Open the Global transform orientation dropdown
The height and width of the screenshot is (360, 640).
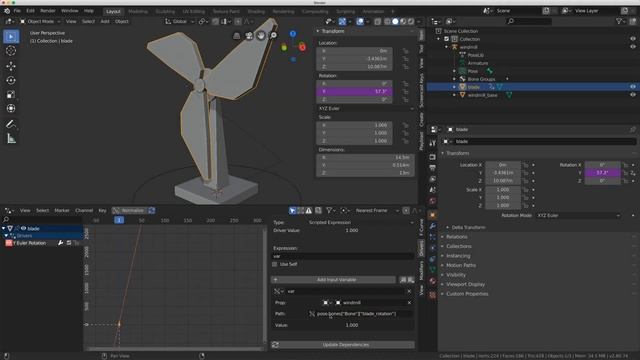pos(179,21)
